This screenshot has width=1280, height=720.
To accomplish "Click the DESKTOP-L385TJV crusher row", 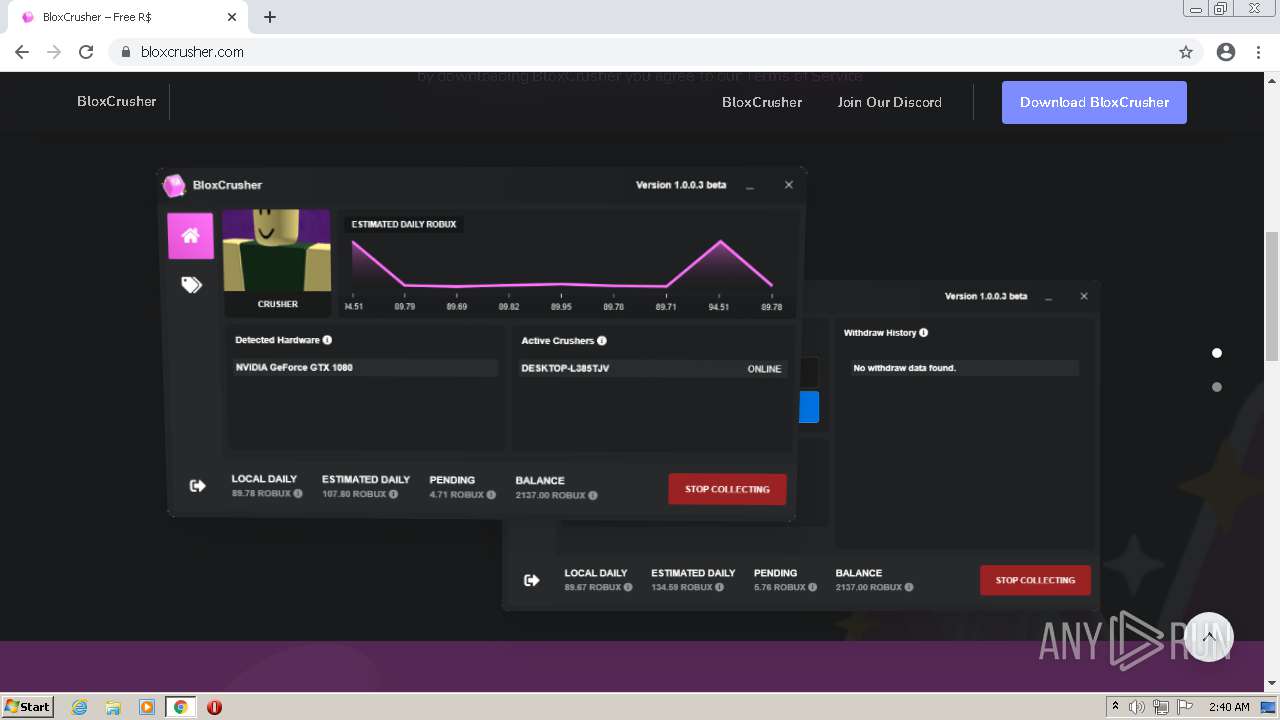I will 651,369.
